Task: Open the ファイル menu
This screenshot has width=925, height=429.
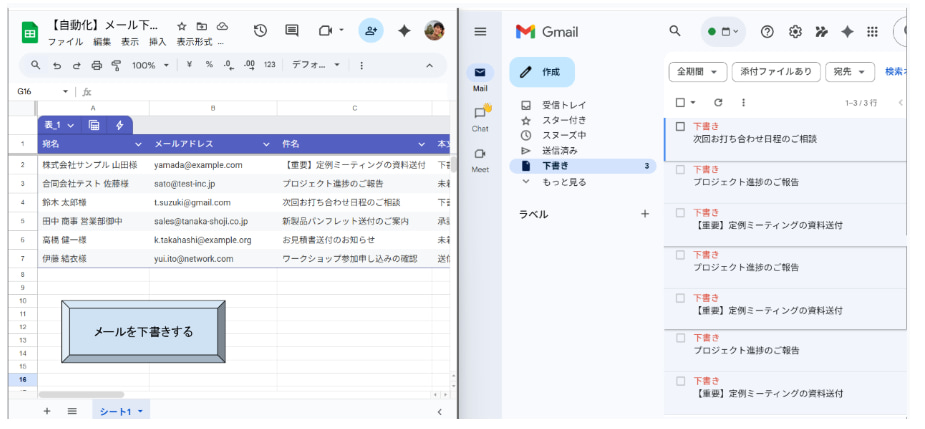Action: tap(66, 42)
